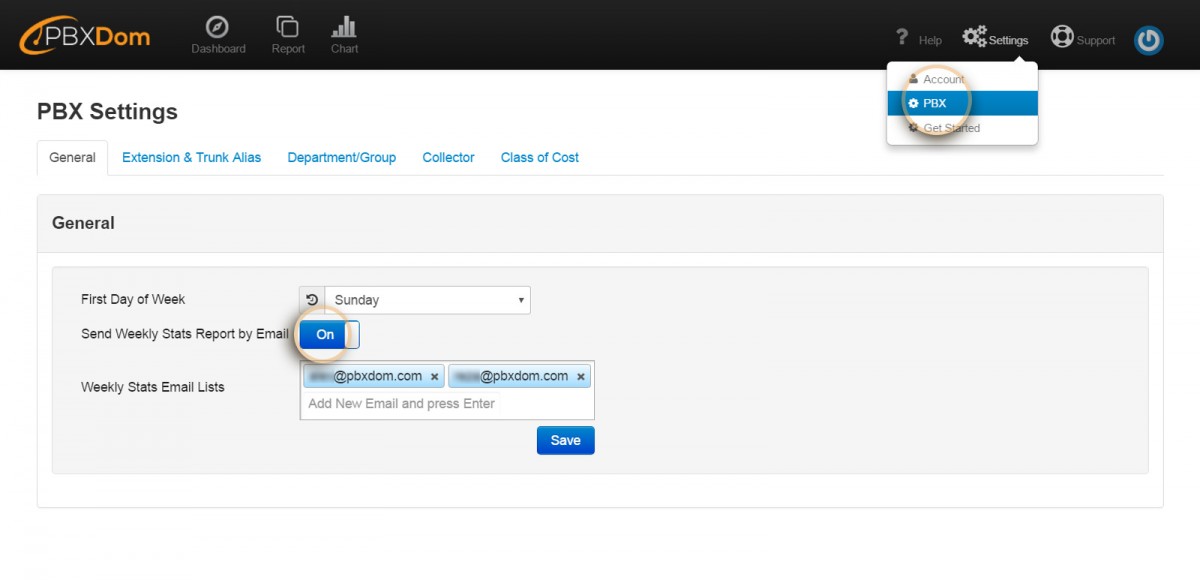The image size is (1200, 580).
Task: Open the Report icon in navbar
Action: [288, 27]
